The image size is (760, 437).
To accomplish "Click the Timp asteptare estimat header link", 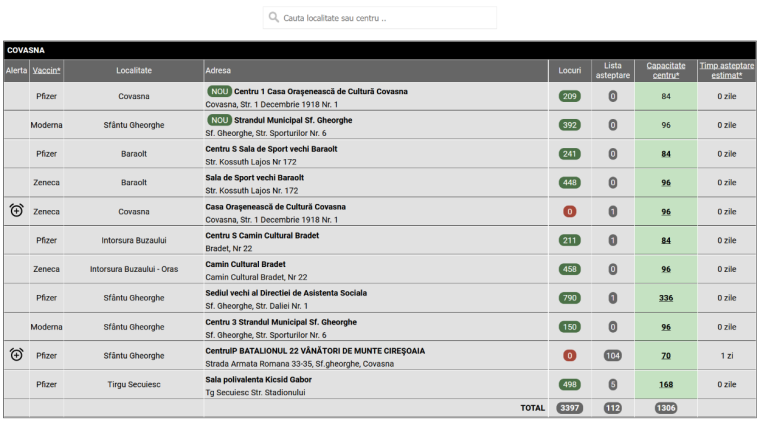I will pyautogui.click(x=727, y=71).
